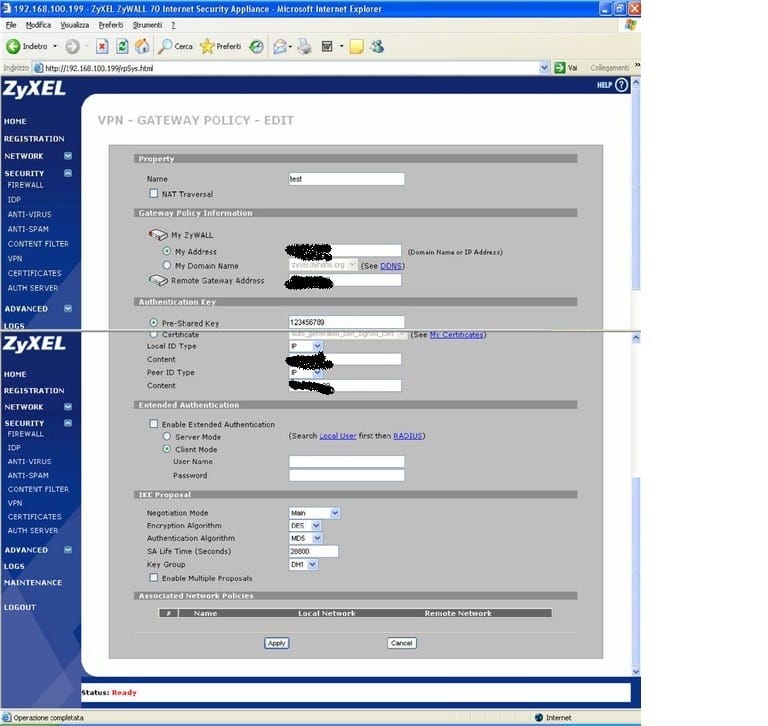The image size is (768, 726).
Task: Select the My Address radio button
Action: [167, 251]
